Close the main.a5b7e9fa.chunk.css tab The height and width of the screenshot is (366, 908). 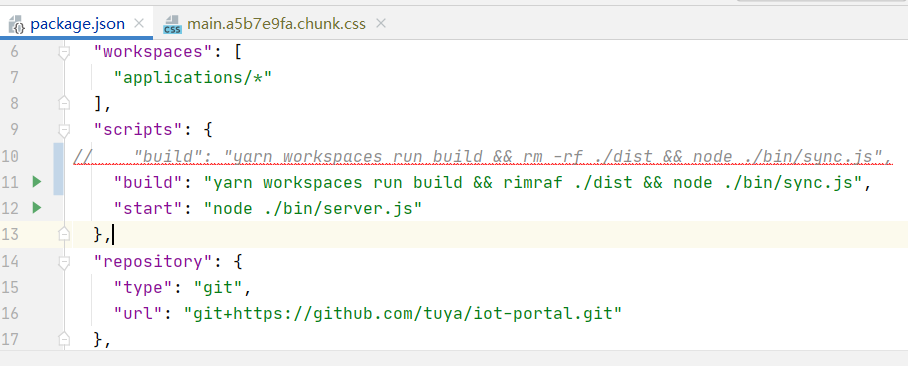[x=380, y=23]
